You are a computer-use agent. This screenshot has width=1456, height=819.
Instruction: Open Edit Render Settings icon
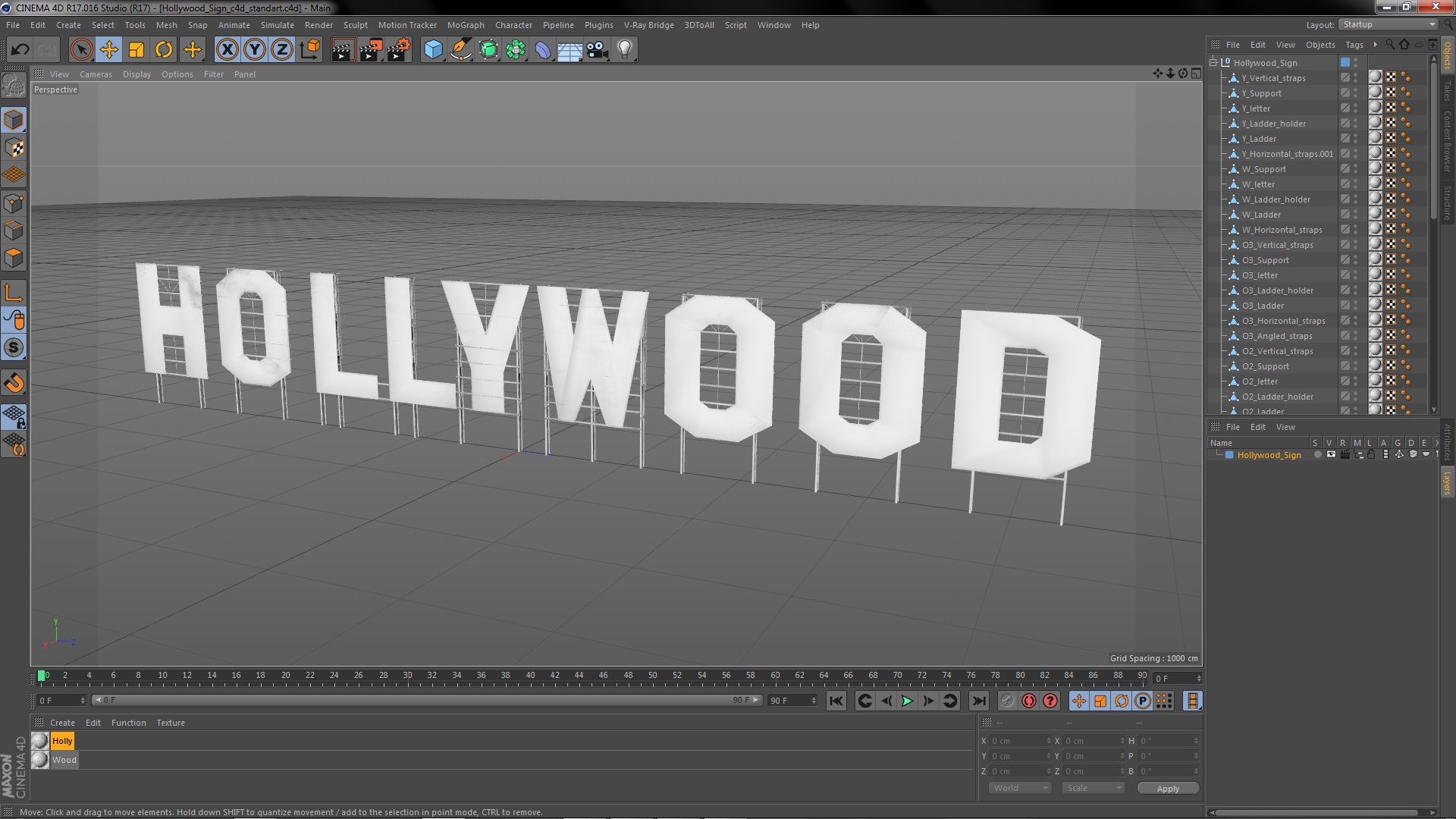(398, 50)
